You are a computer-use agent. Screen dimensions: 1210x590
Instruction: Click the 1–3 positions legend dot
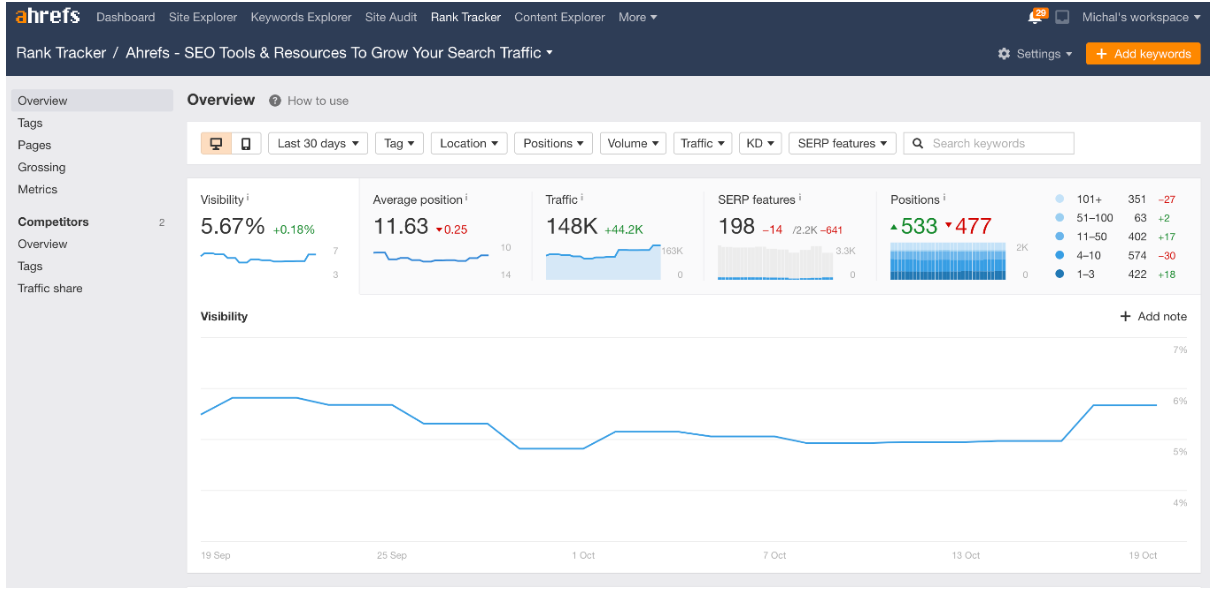pyautogui.click(x=1060, y=273)
